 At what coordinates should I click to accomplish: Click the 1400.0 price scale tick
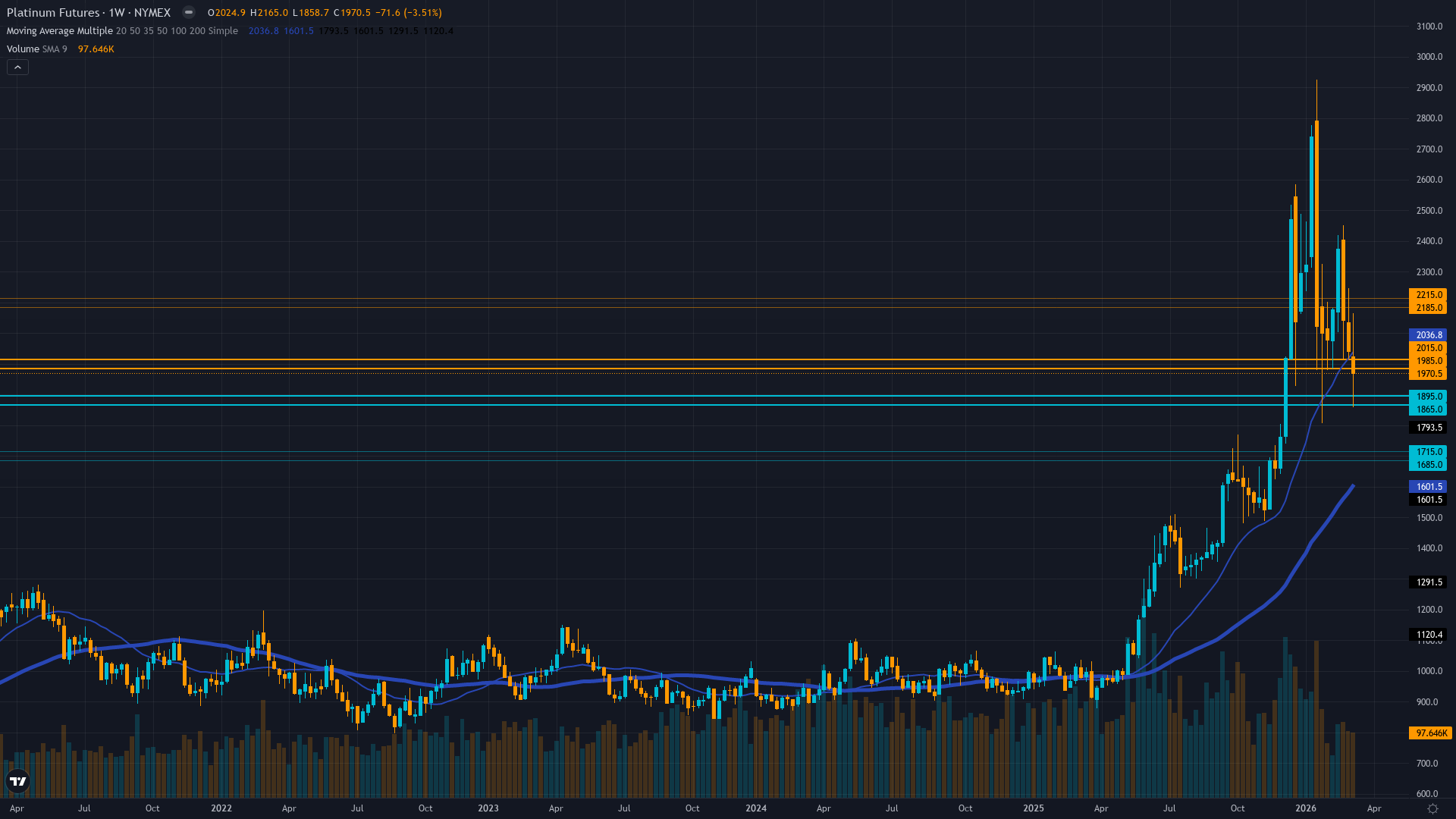[1429, 548]
